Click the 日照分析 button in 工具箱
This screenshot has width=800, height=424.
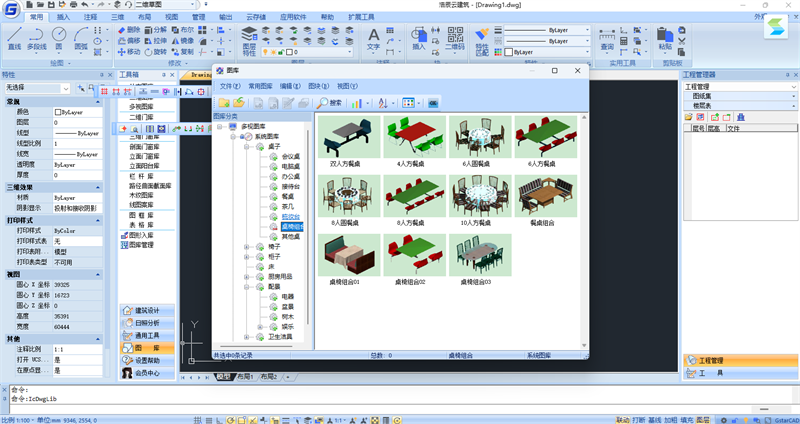pyautogui.click(x=147, y=323)
